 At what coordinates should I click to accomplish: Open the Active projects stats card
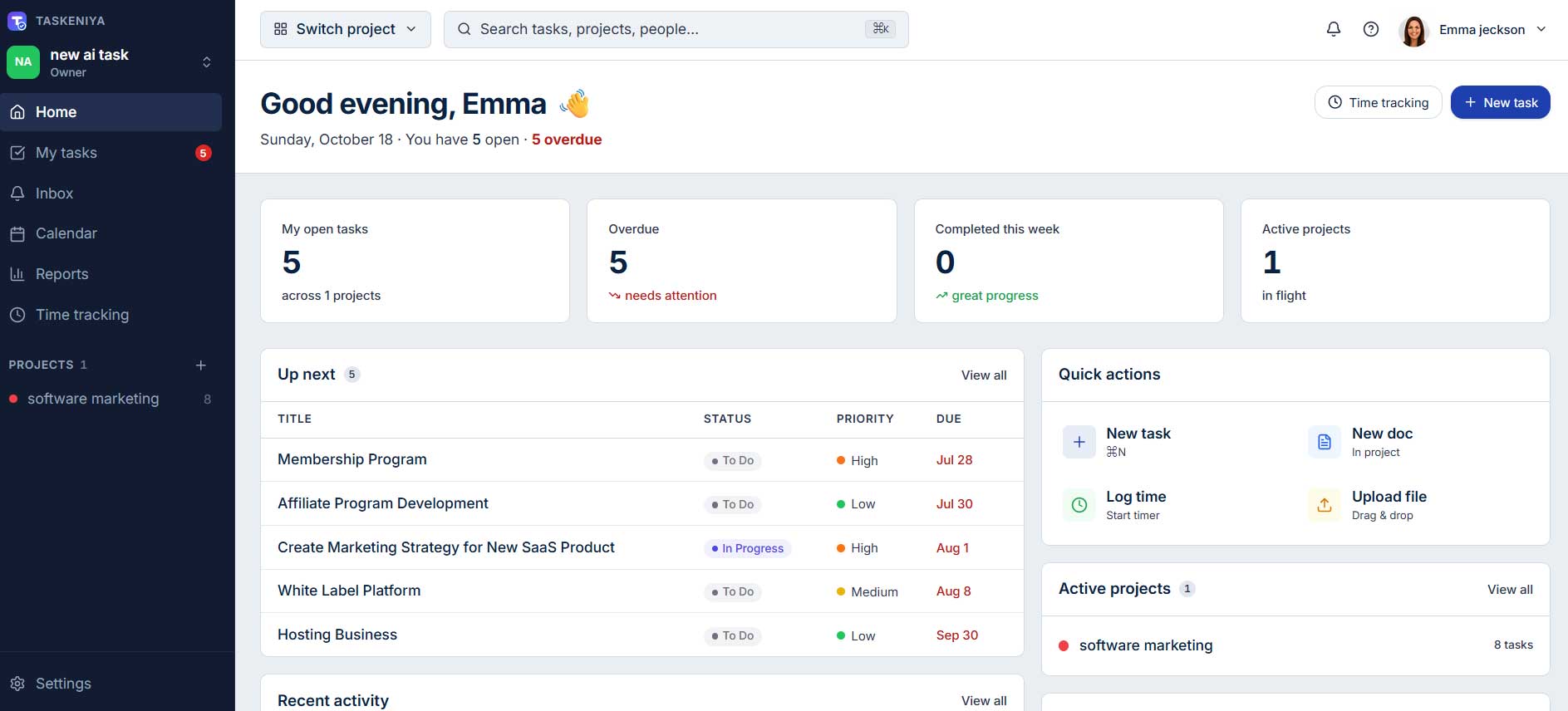click(x=1395, y=261)
